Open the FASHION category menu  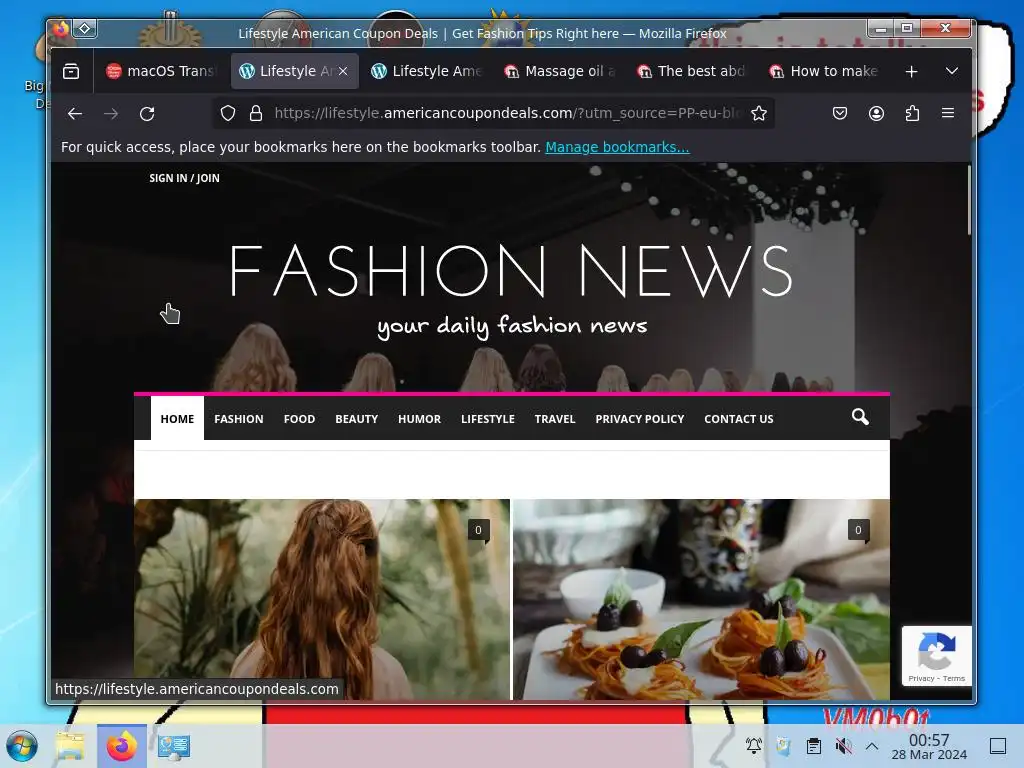[239, 419]
